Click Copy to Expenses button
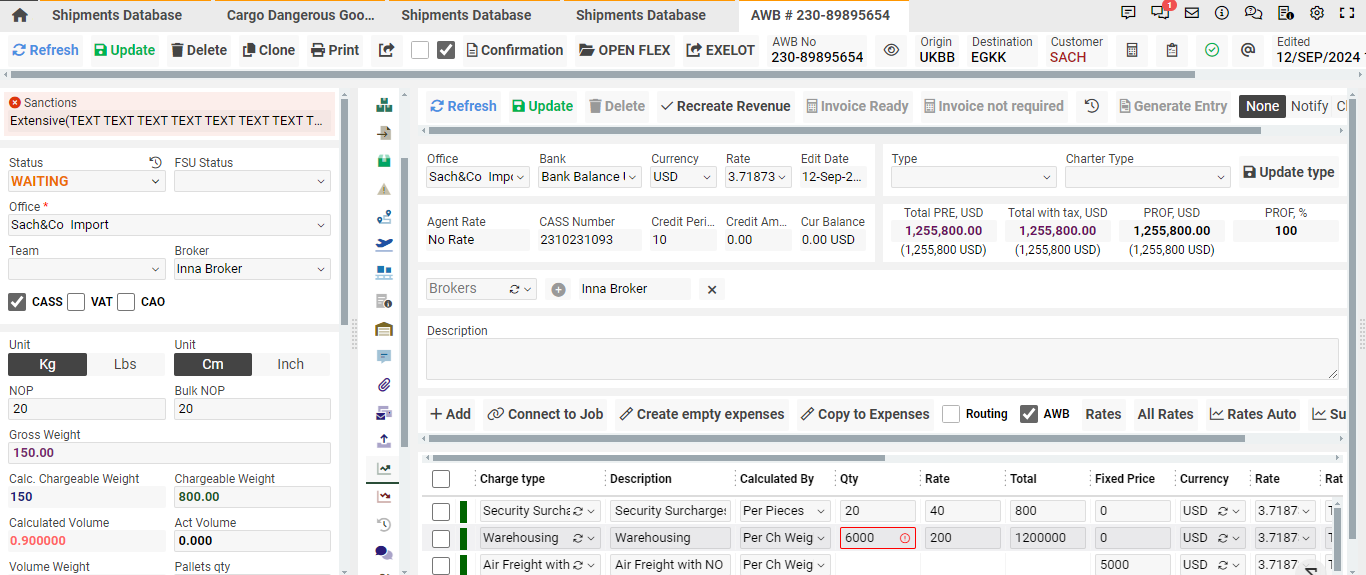 [864, 414]
